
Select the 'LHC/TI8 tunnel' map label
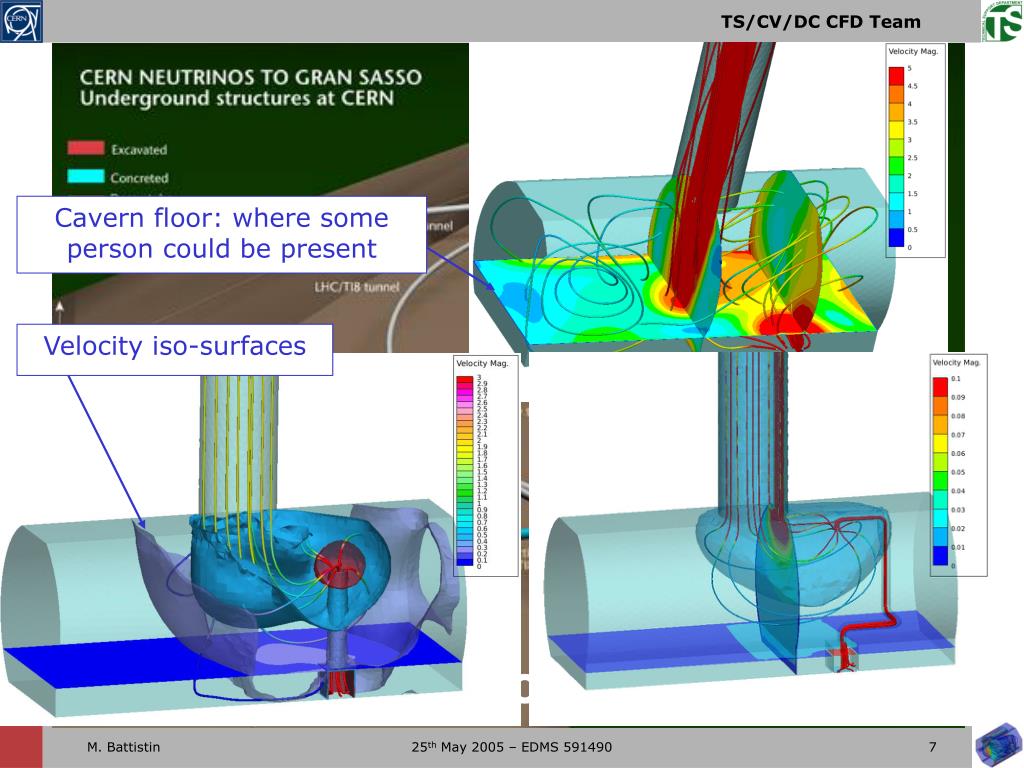click(357, 287)
